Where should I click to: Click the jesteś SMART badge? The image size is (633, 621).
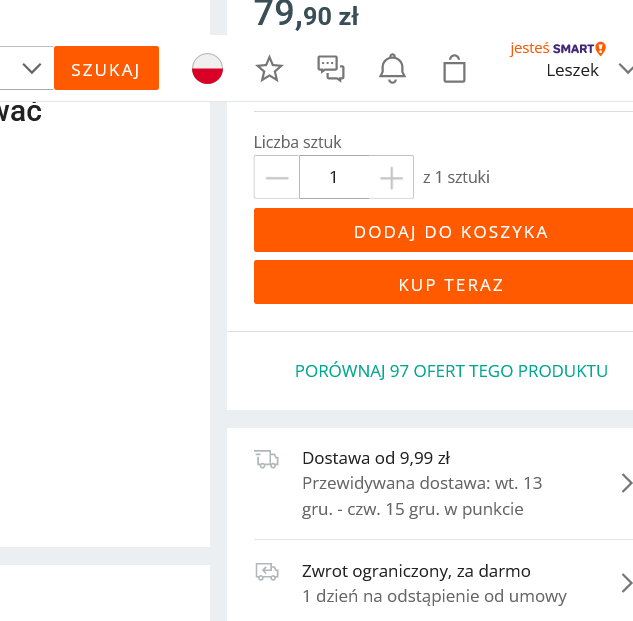click(558, 48)
